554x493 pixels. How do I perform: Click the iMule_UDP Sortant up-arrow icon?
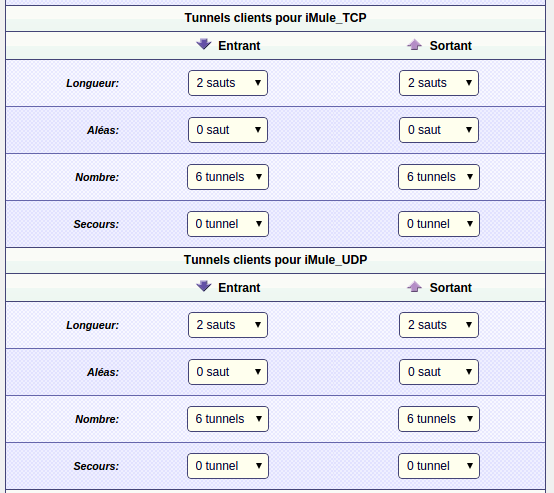coord(414,287)
